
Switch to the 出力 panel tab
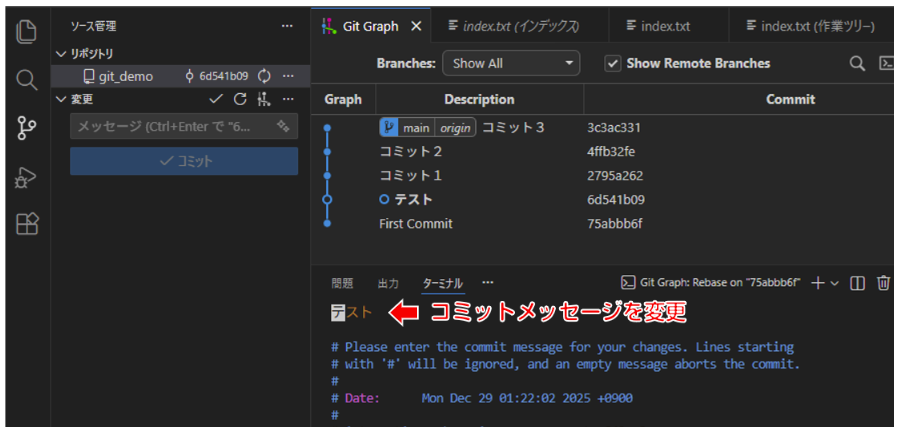coord(388,283)
